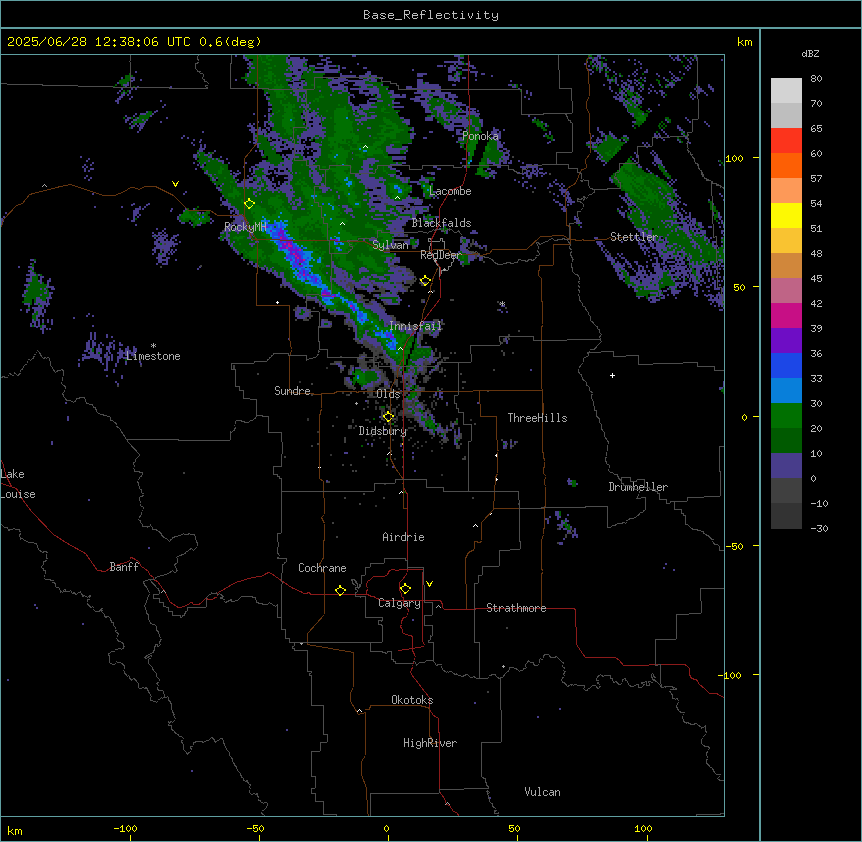Click the Olds label
The width and height of the screenshot is (862, 842).
[388, 394]
